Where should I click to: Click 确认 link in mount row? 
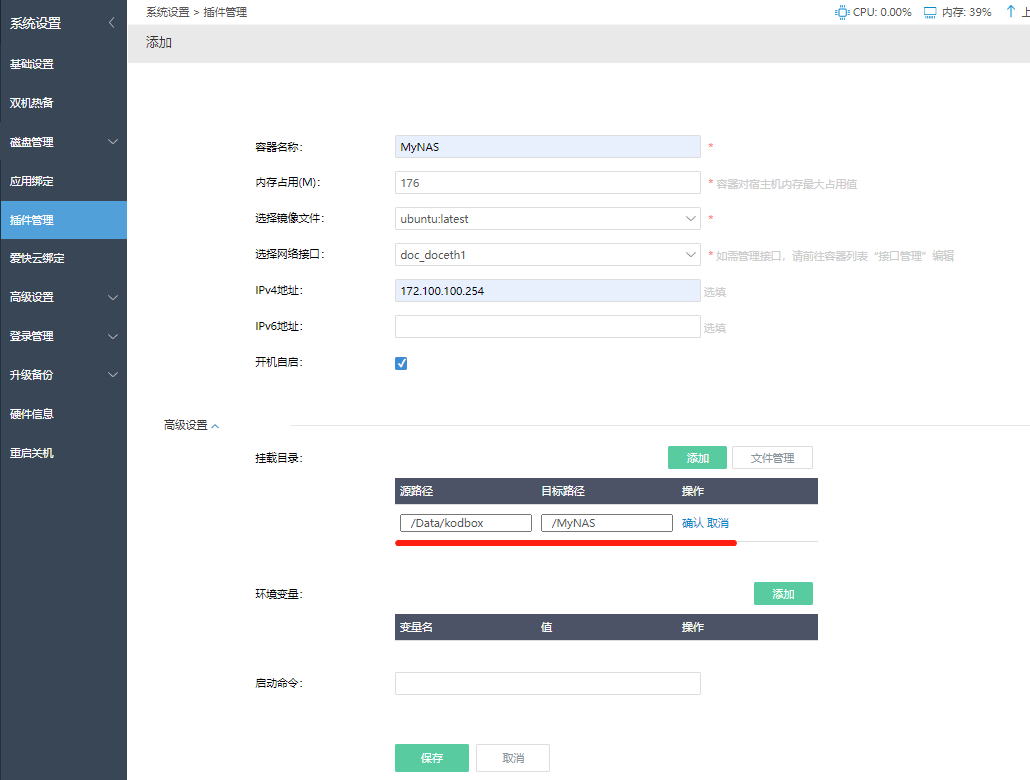click(x=692, y=523)
